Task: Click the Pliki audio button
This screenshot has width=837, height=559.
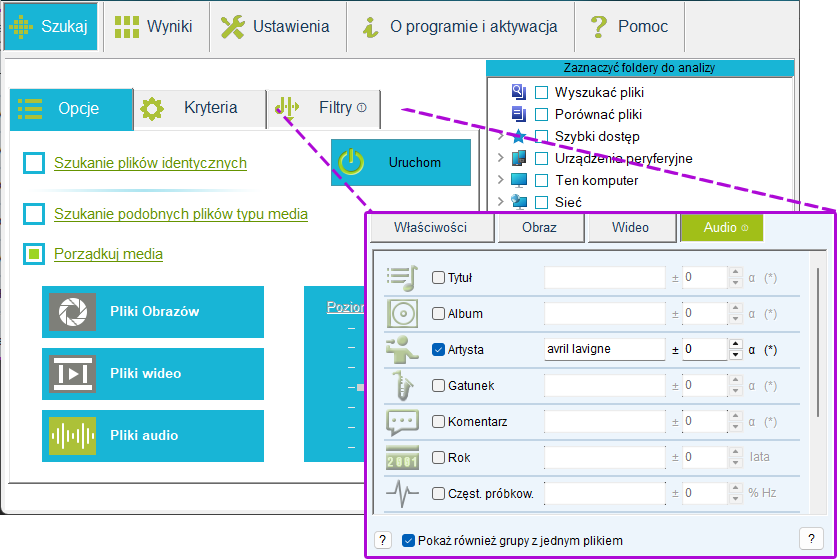Action: pyautogui.click(x=153, y=436)
